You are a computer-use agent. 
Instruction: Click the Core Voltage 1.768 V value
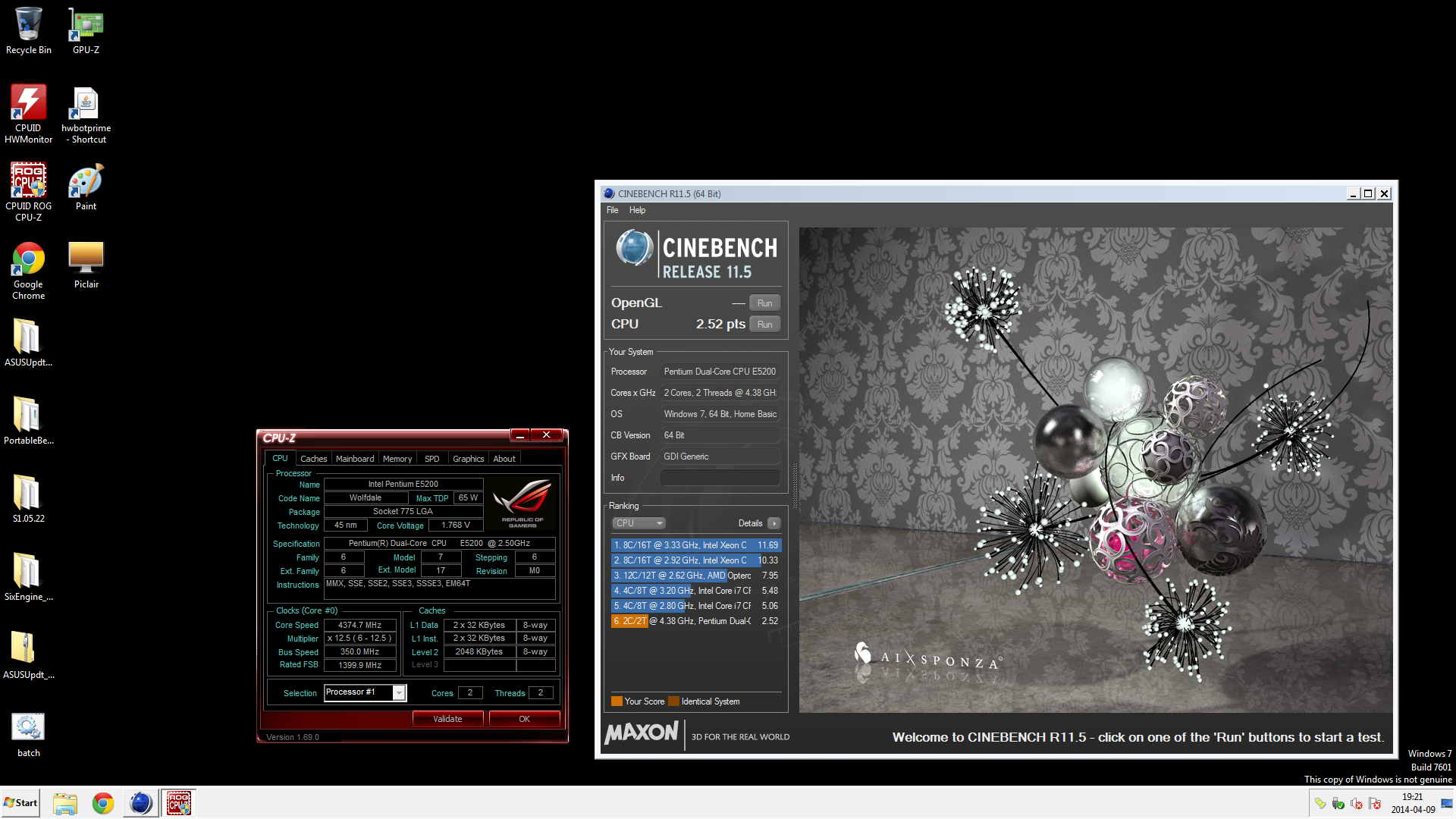(456, 526)
